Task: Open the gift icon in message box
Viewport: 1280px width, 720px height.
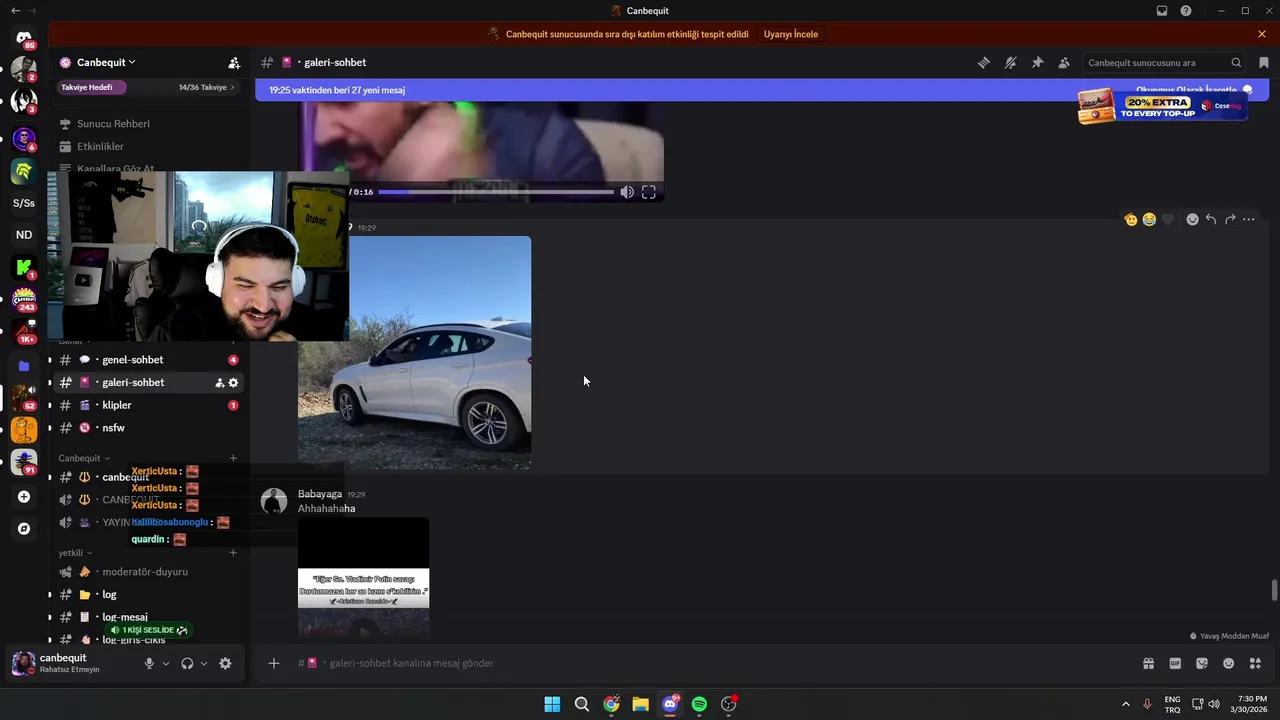Action: (x=1149, y=663)
